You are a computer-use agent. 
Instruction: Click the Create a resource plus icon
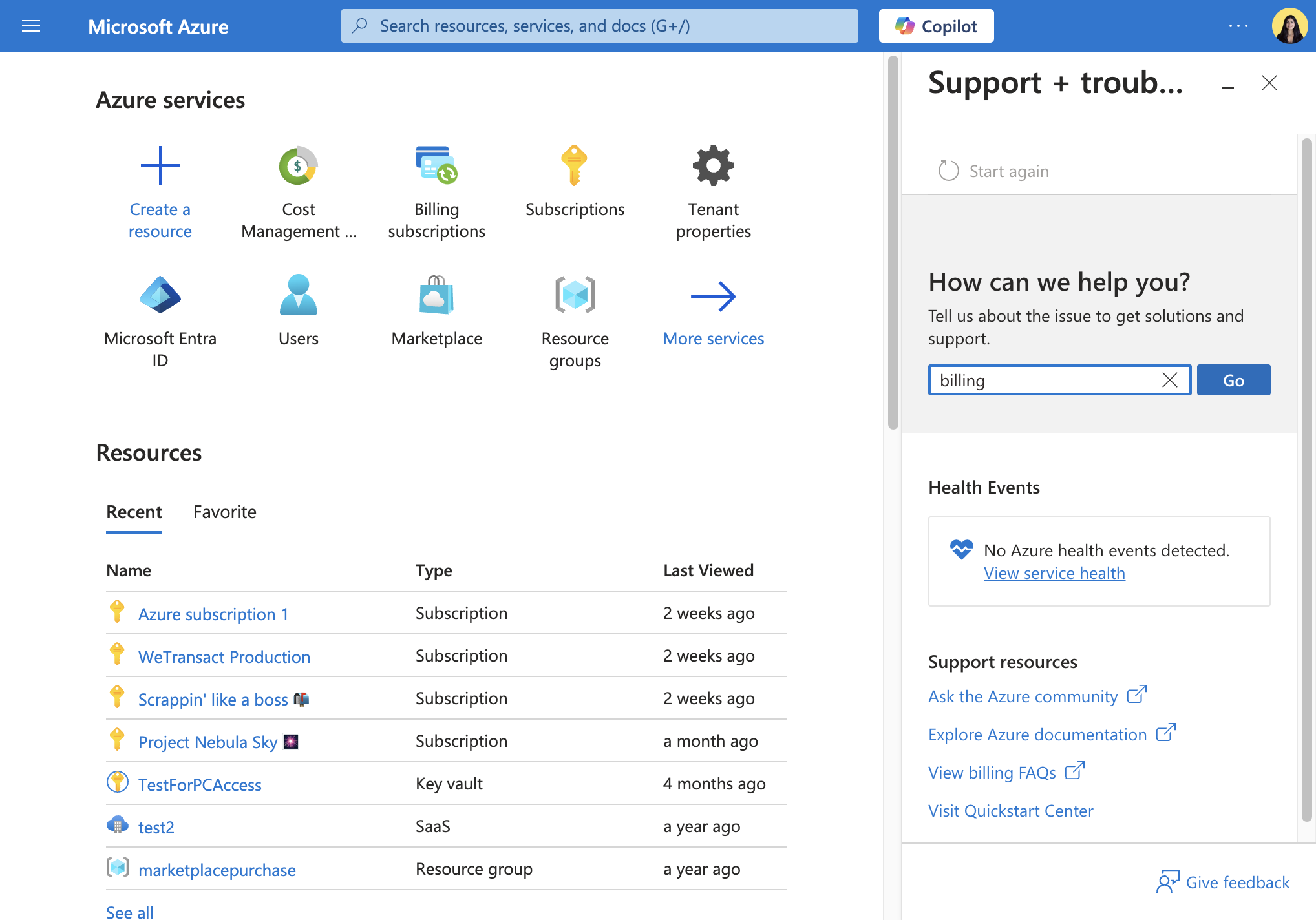tap(160, 165)
